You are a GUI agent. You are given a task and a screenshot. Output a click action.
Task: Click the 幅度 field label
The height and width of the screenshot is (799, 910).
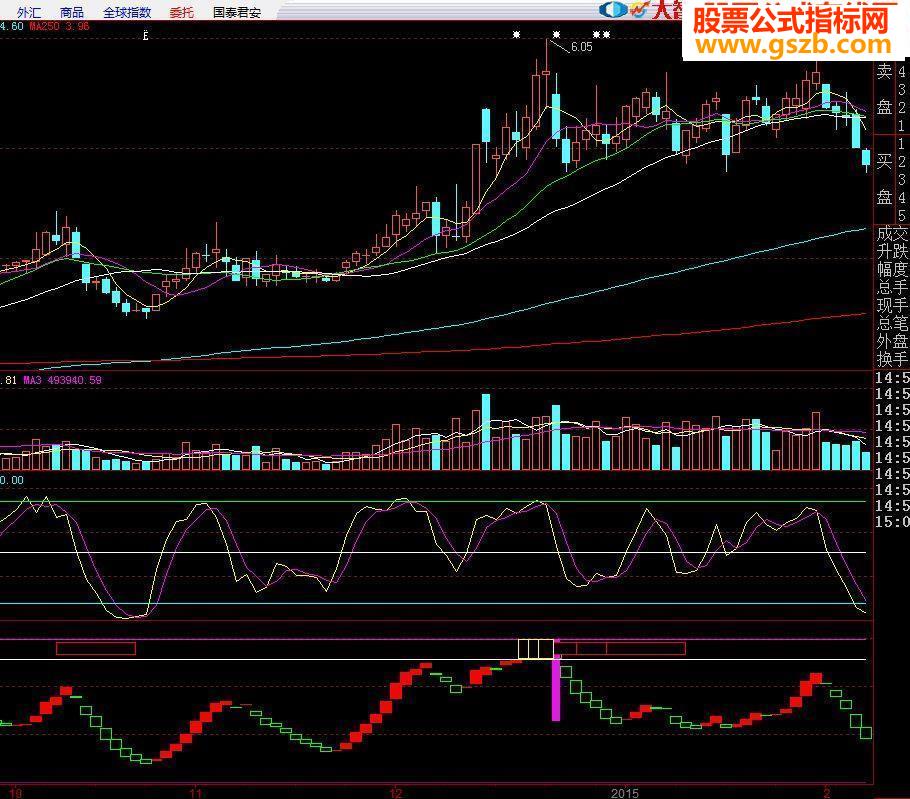tap(892, 269)
